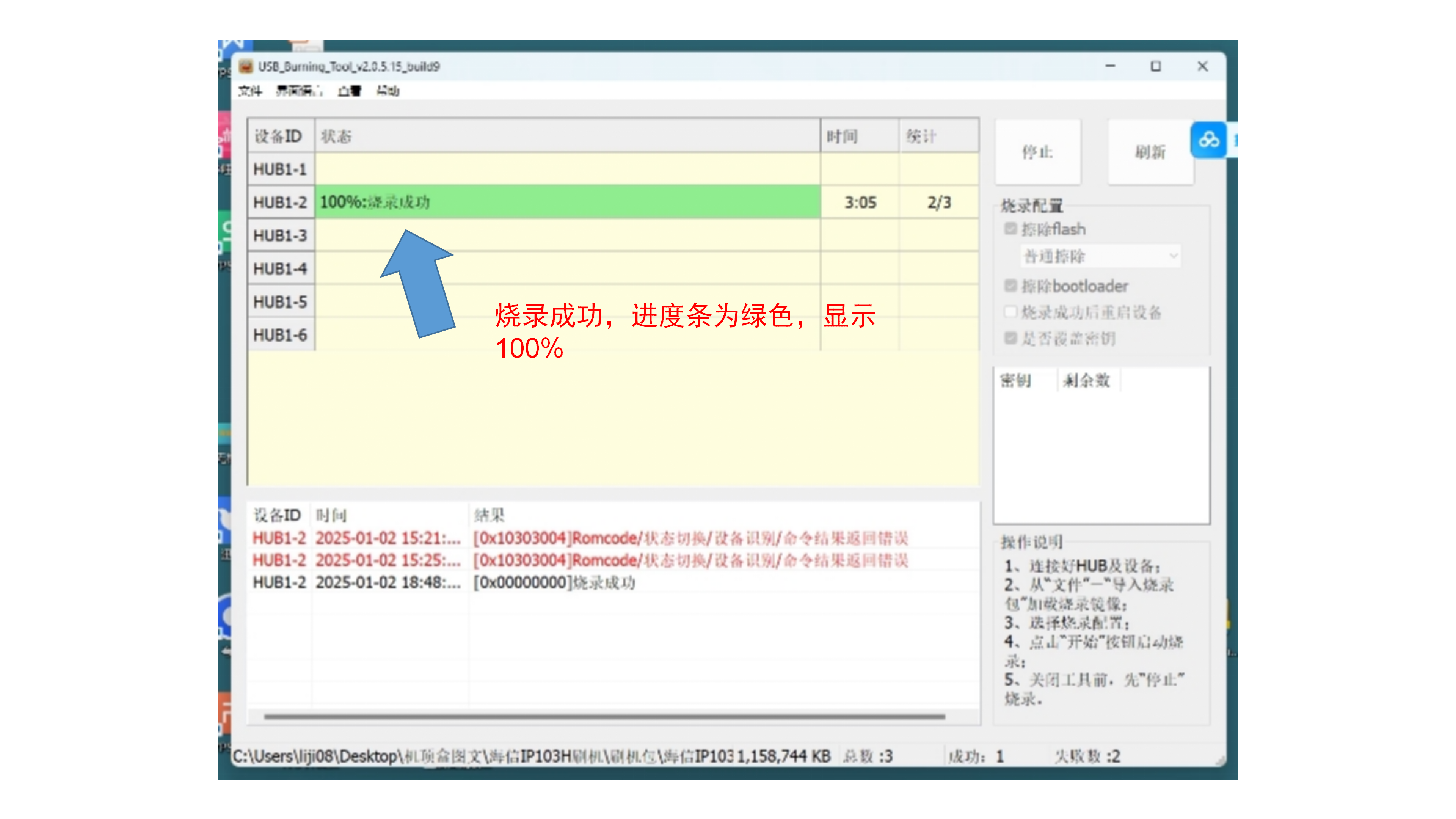Screen dimensions: 1456x819
Task: Select the HUB1-6 device row
Action: click(613, 335)
